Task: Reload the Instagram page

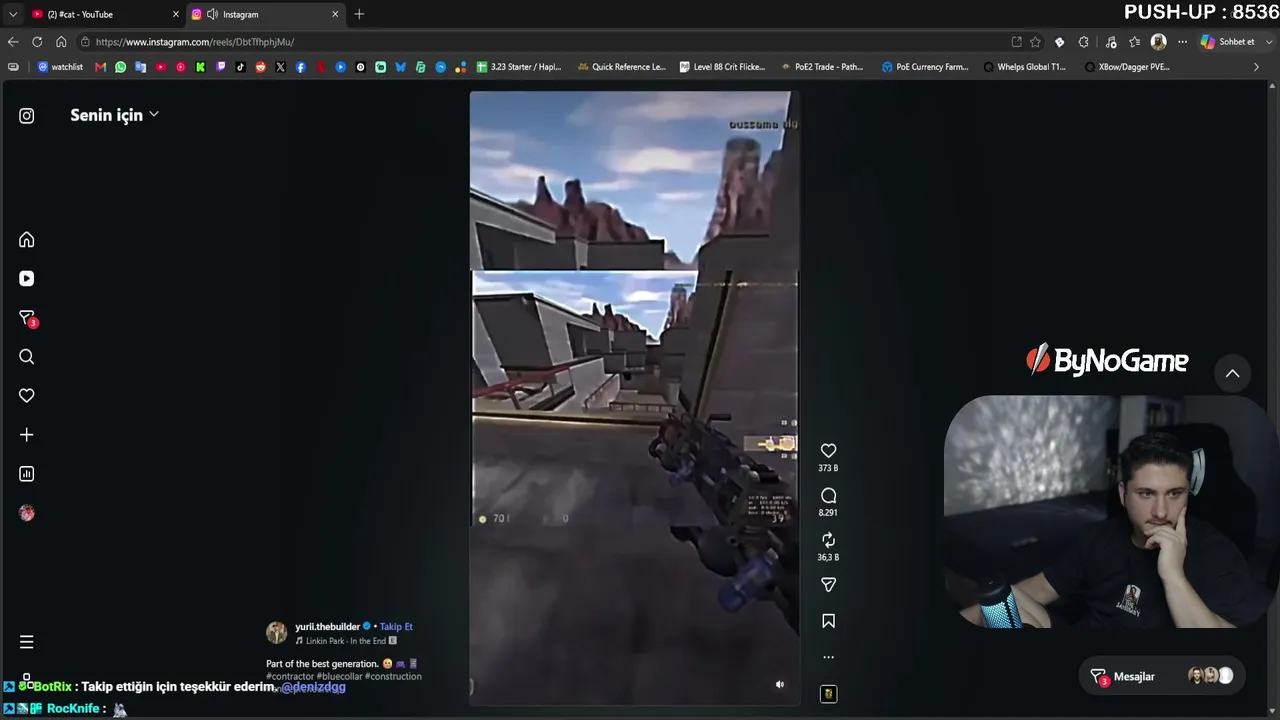Action: click(x=37, y=42)
